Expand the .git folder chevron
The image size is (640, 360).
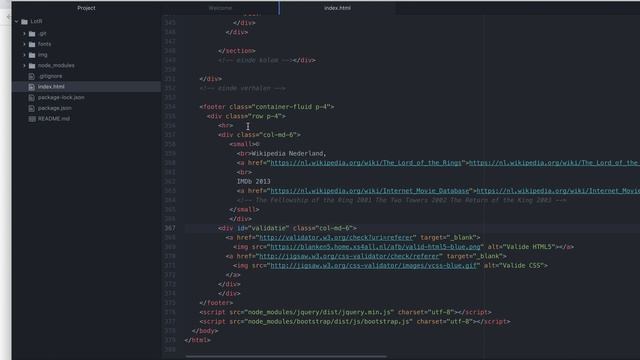(24, 33)
